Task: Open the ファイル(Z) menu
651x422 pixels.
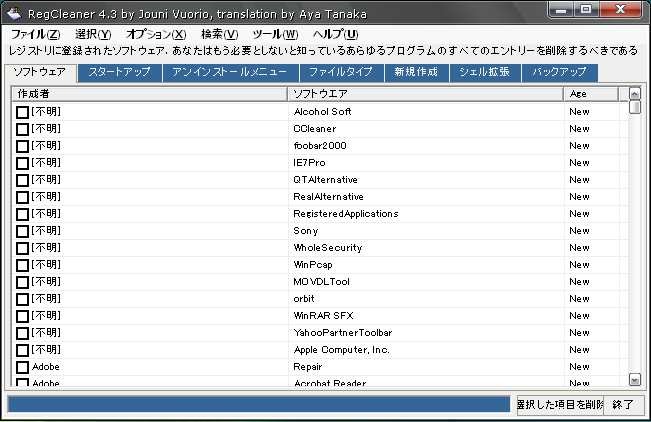Action: pyautogui.click(x=35, y=34)
